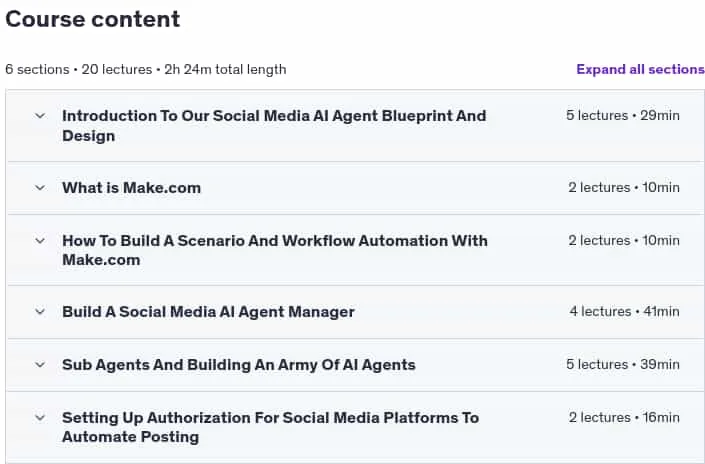This screenshot has width=705, height=464.
Task: Open Introduction To Our Social Media AI Agent title
Action: click(x=274, y=126)
